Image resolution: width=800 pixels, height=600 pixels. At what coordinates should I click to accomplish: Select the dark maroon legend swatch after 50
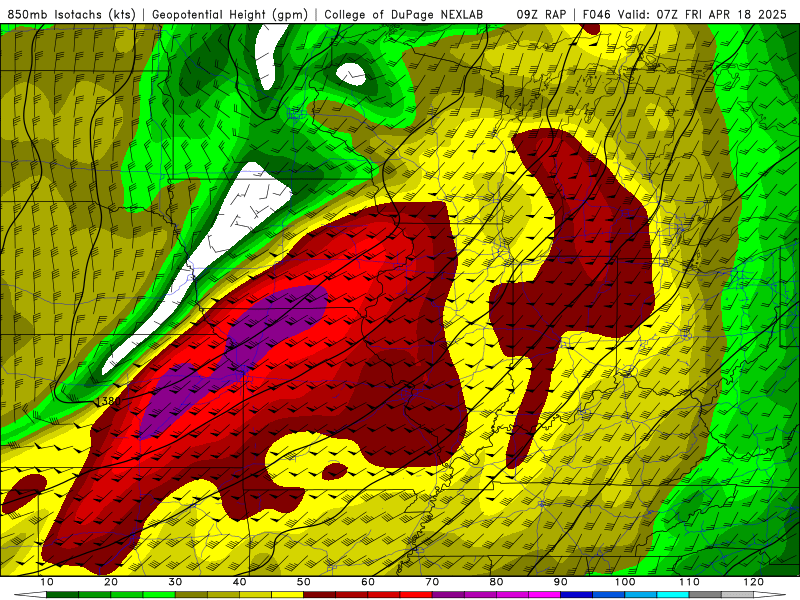319,594
